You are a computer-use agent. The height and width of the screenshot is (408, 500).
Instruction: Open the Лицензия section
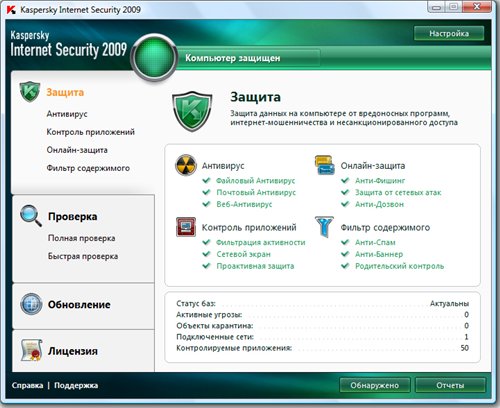pos(73,351)
